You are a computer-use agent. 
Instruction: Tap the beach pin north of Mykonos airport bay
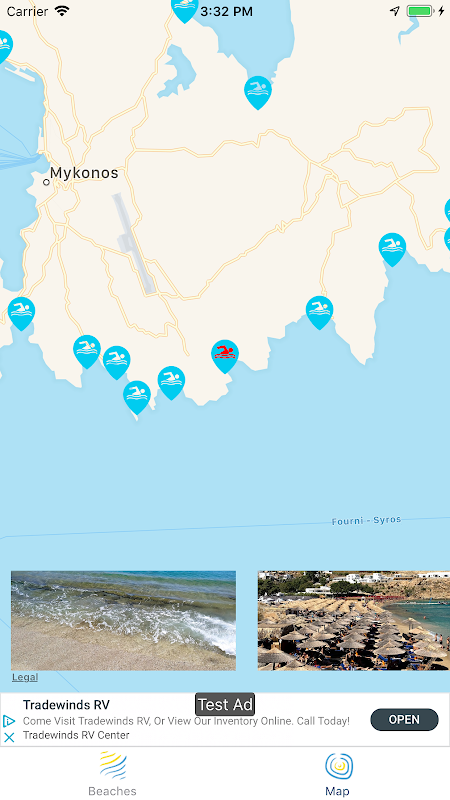point(258,92)
